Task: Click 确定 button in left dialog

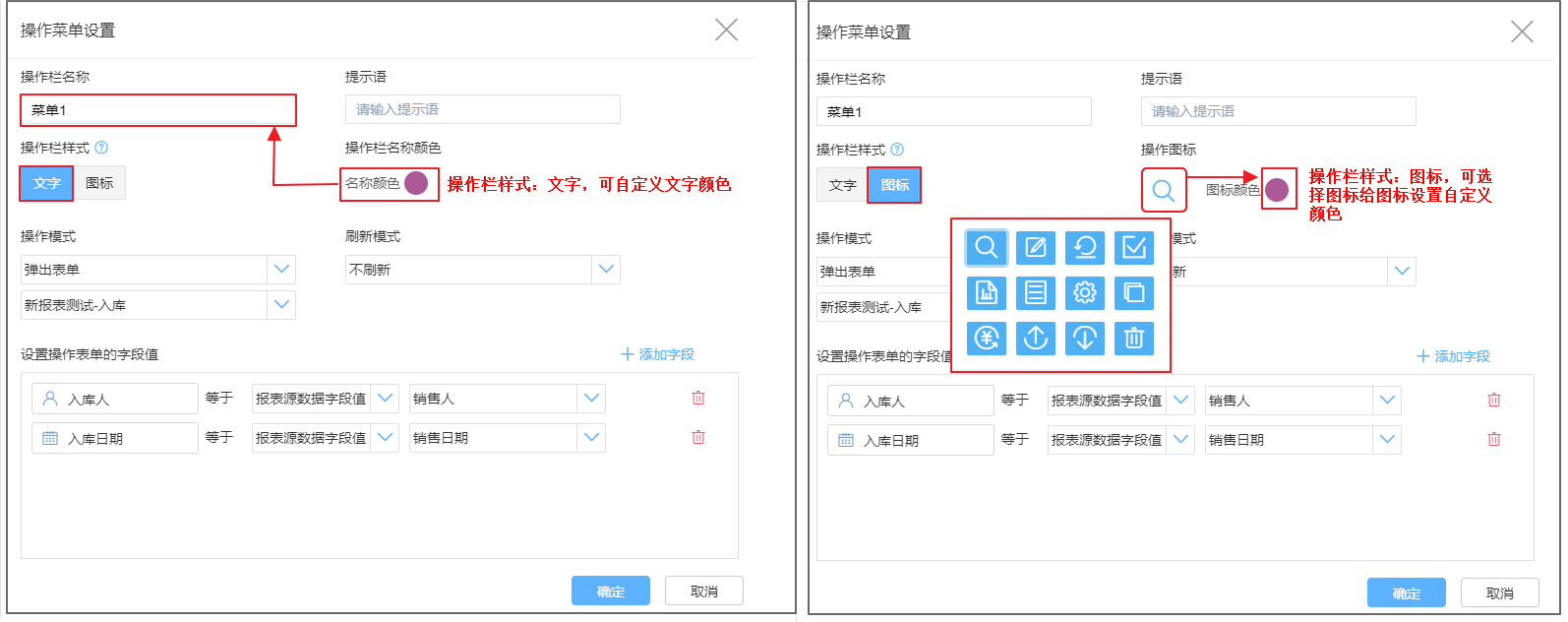Action: (610, 591)
